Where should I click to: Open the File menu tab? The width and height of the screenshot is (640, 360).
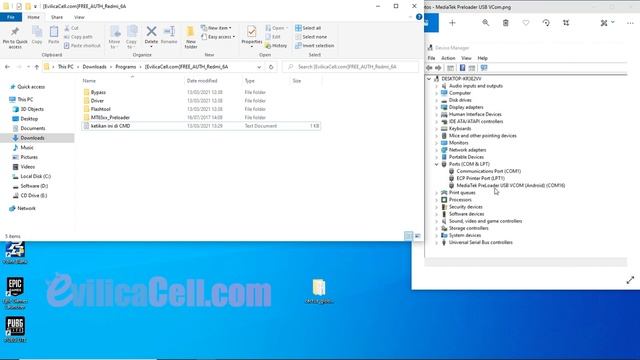11,17
